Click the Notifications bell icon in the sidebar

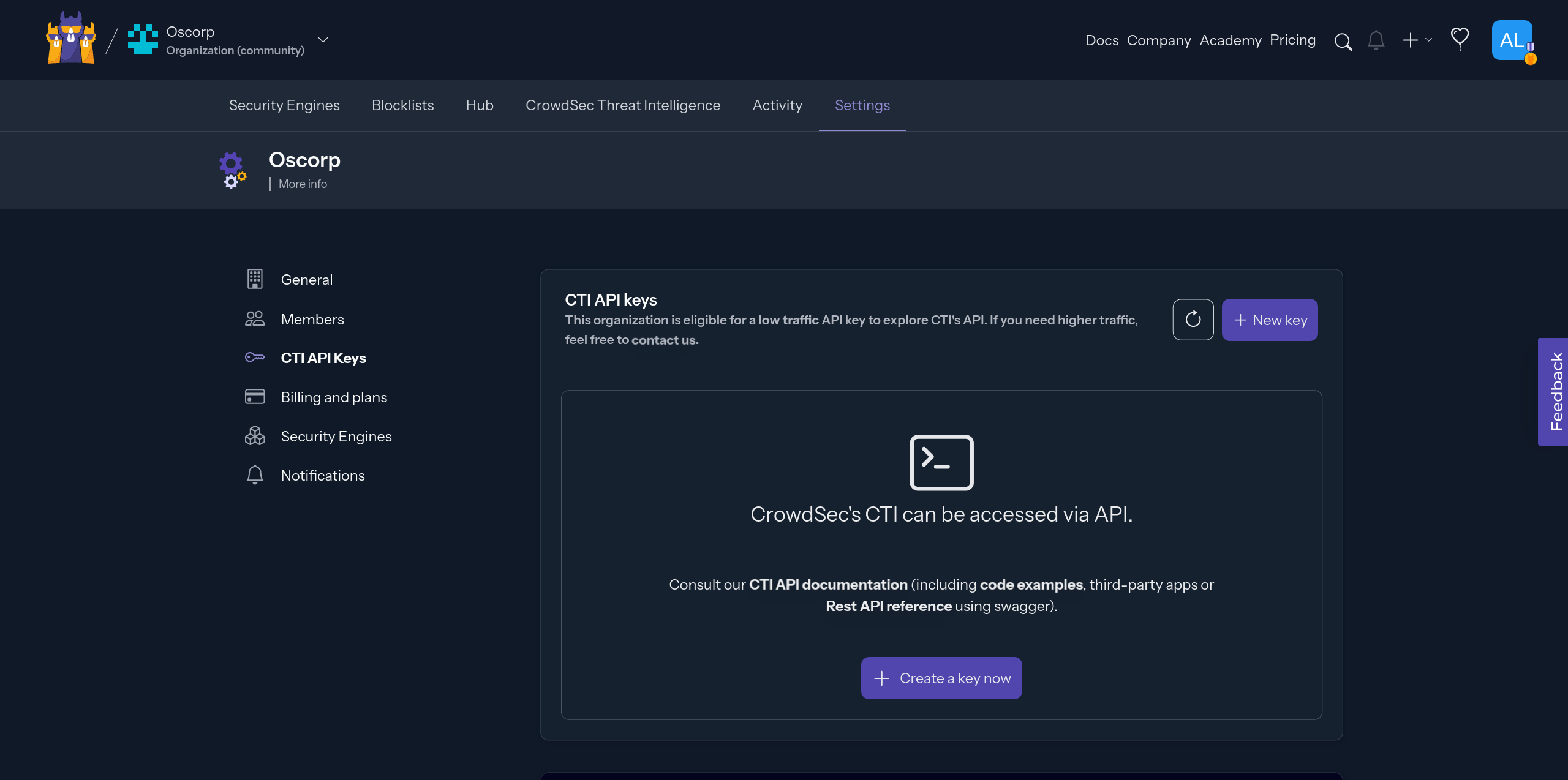pyautogui.click(x=255, y=475)
